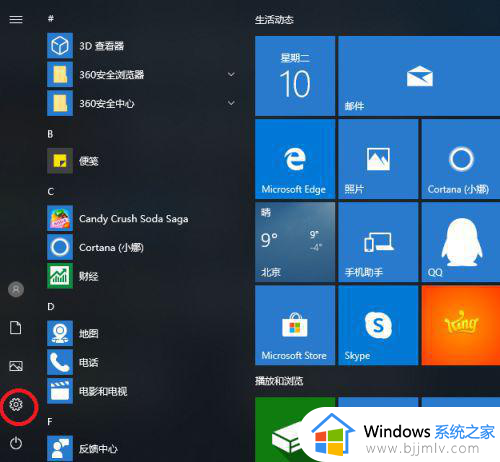
Task: Click the 生活动态 tile group title
Action: click(x=274, y=20)
